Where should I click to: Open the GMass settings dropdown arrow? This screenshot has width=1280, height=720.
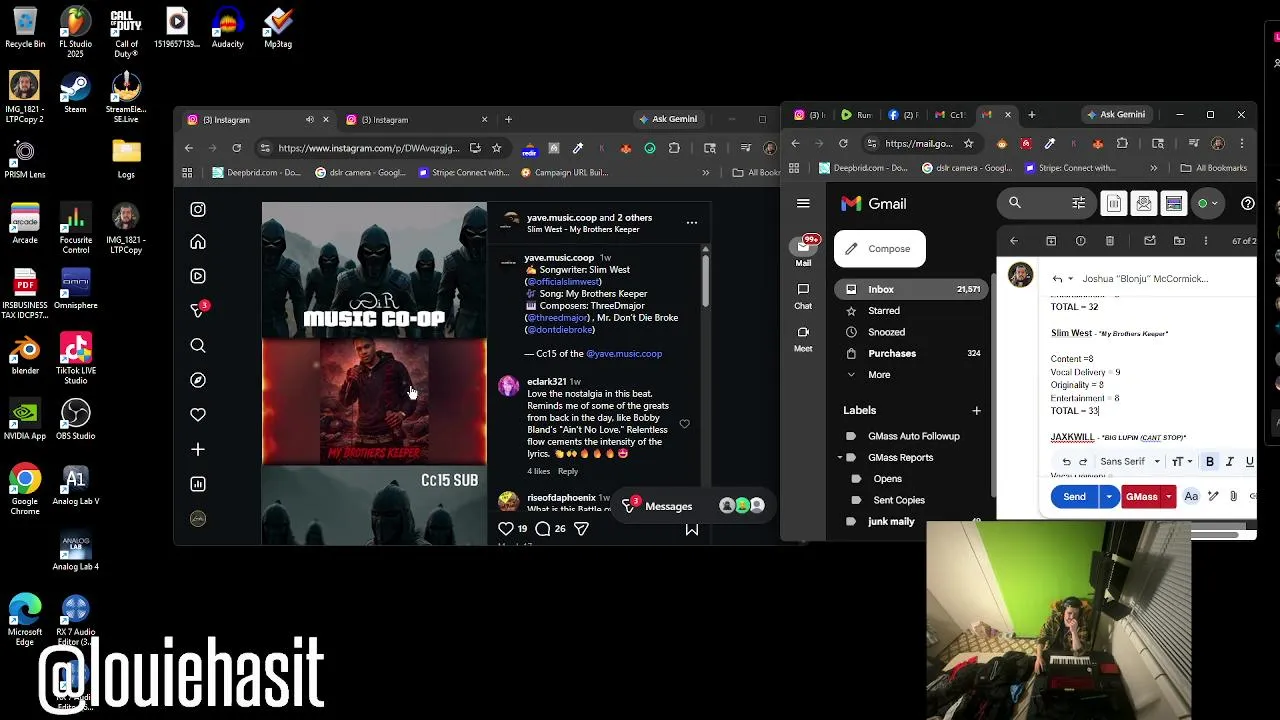[x=1168, y=497]
